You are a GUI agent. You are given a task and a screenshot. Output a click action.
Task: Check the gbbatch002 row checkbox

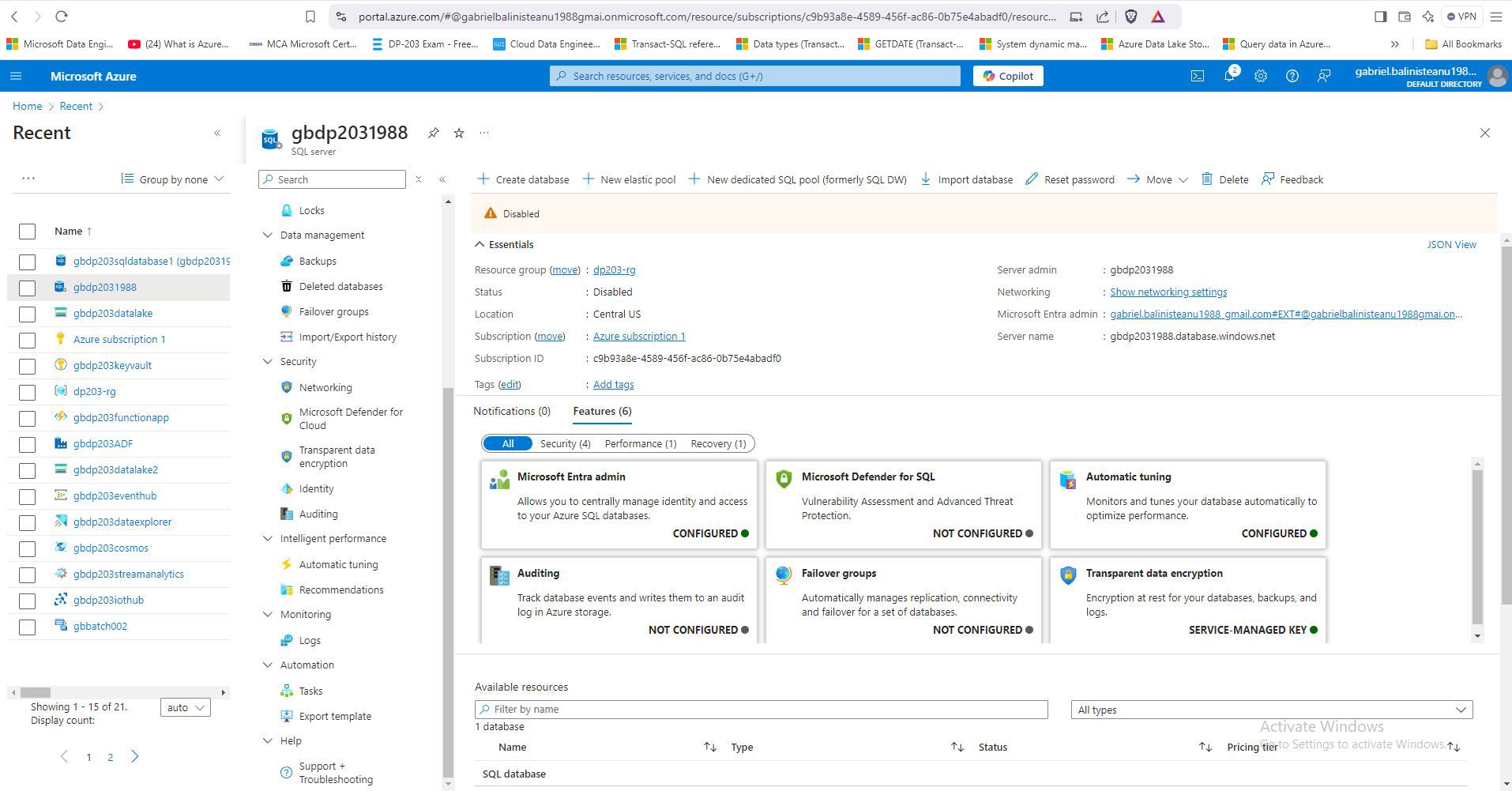[x=27, y=627]
